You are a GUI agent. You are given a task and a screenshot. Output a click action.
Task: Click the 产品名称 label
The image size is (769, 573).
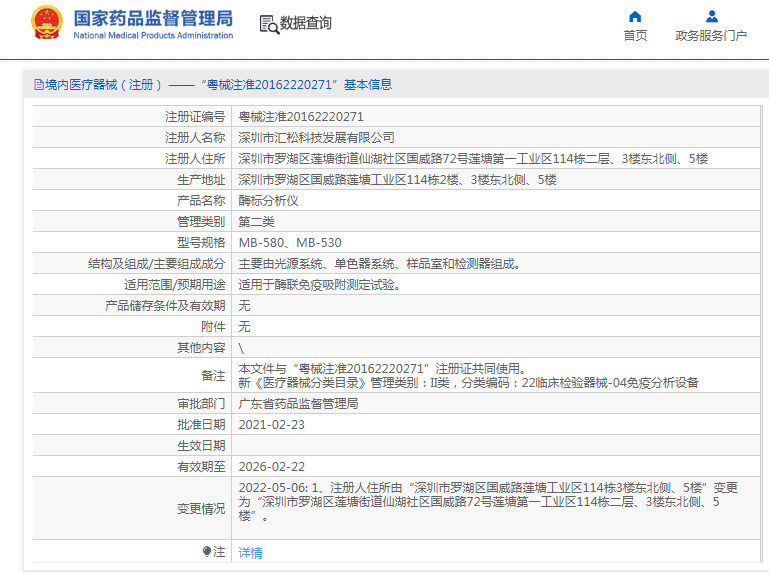click(x=201, y=201)
